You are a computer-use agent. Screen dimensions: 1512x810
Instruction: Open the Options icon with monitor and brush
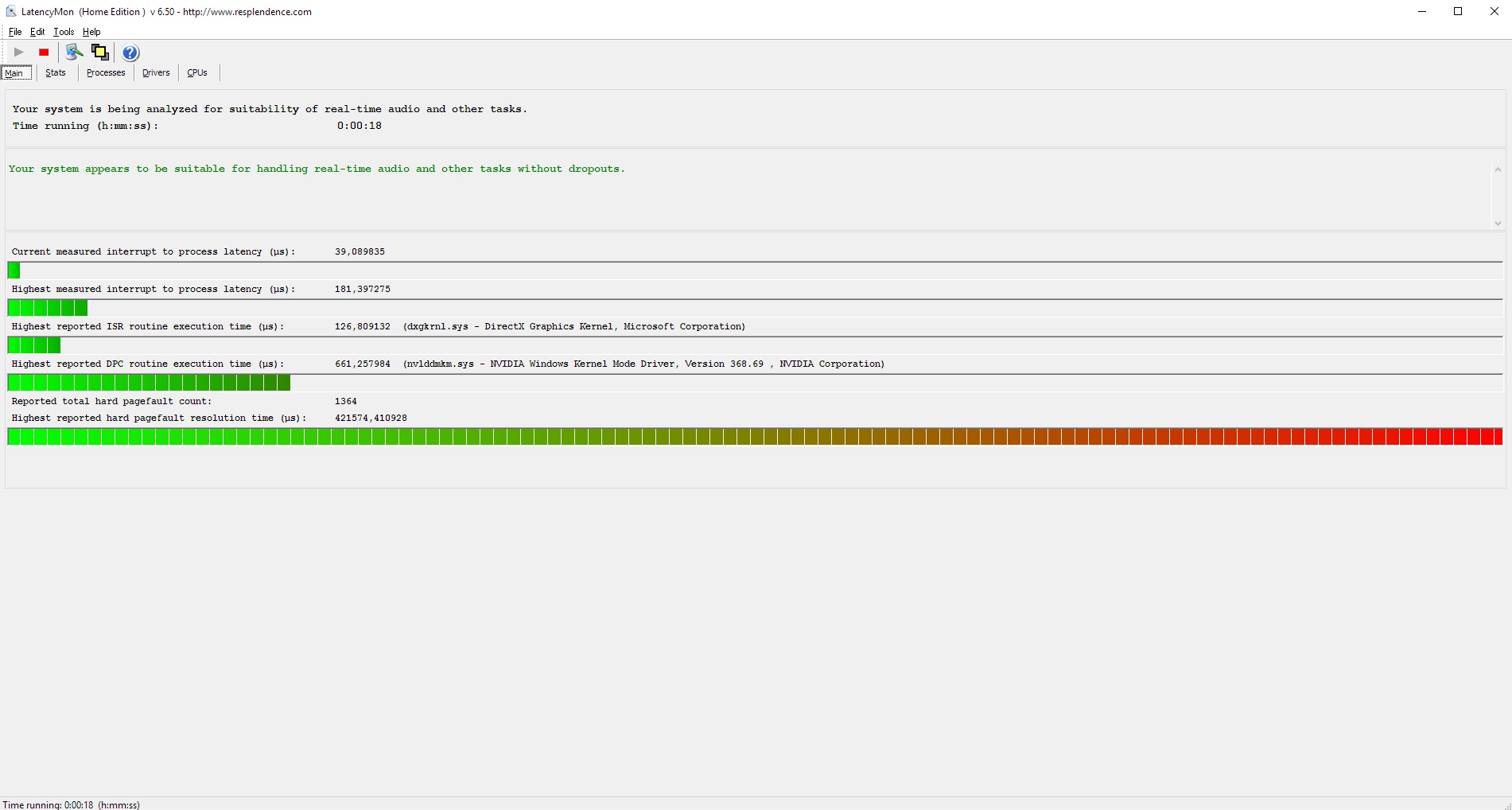click(74, 53)
